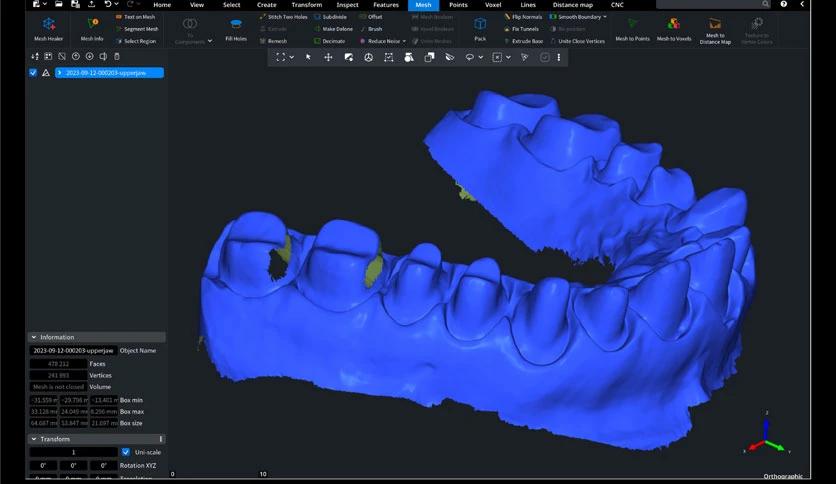Click the open folder icon in title bar

(59, 4)
